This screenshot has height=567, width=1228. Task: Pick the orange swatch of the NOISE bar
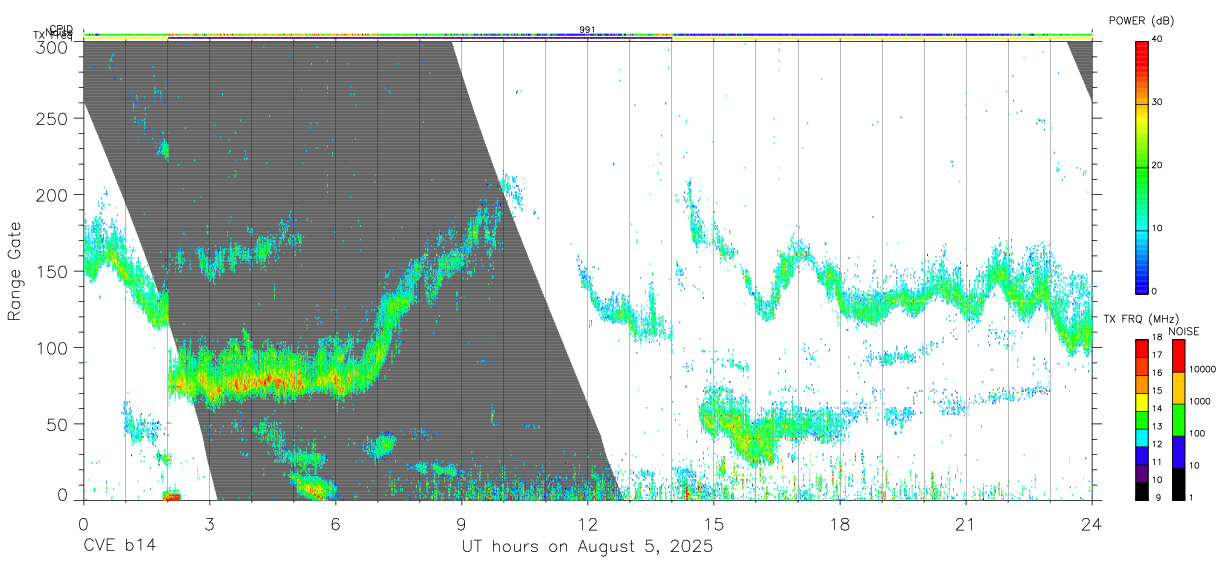pos(1177,387)
